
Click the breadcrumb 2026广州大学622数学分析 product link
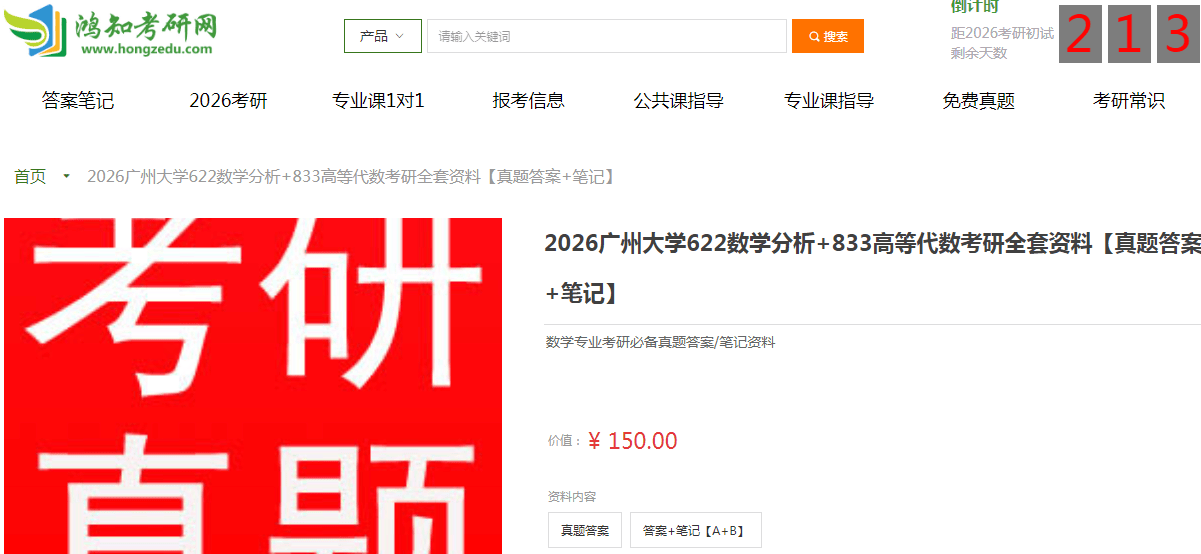pyautogui.click(x=351, y=177)
